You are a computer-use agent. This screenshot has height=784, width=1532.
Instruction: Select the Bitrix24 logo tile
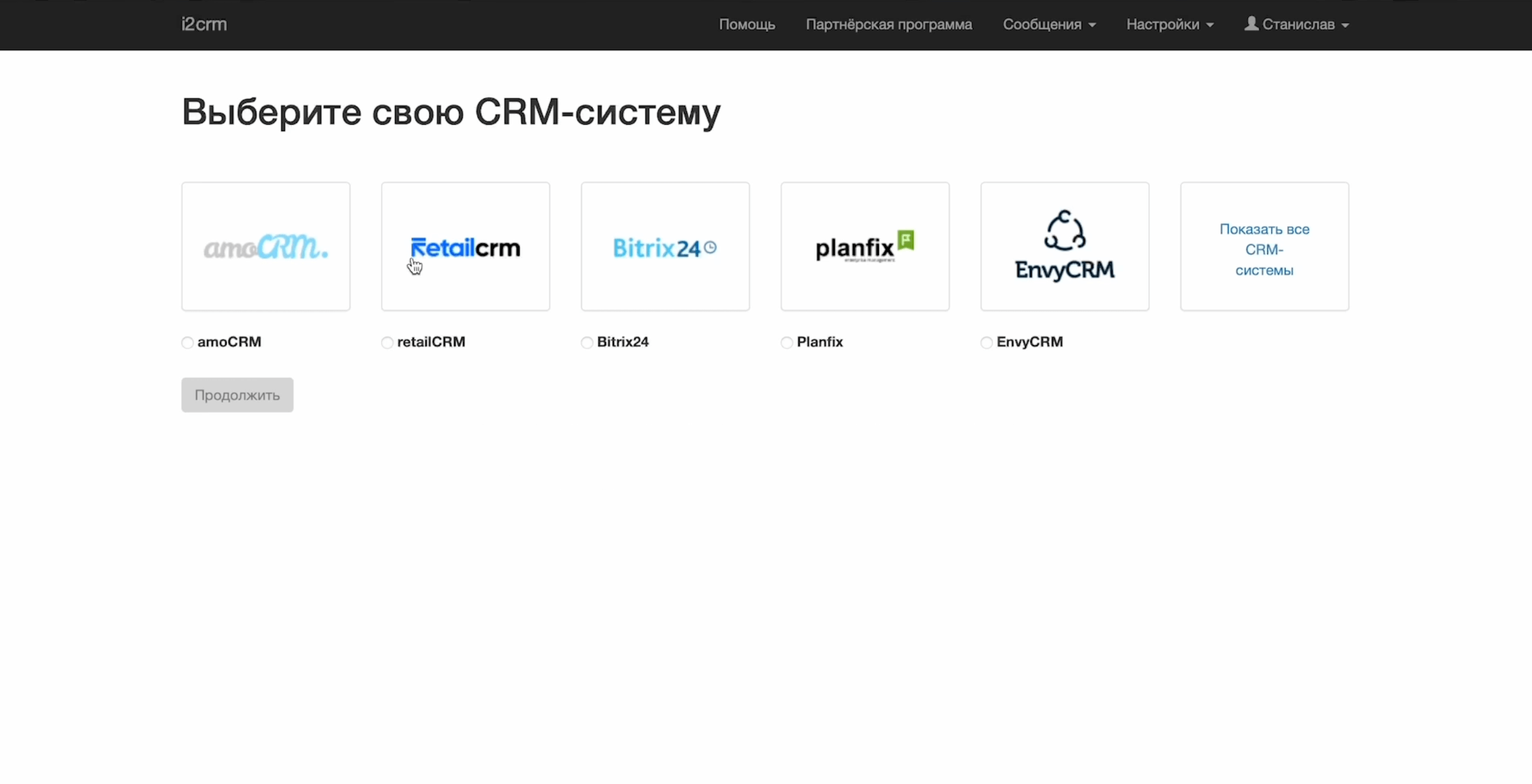tap(665, 246)
